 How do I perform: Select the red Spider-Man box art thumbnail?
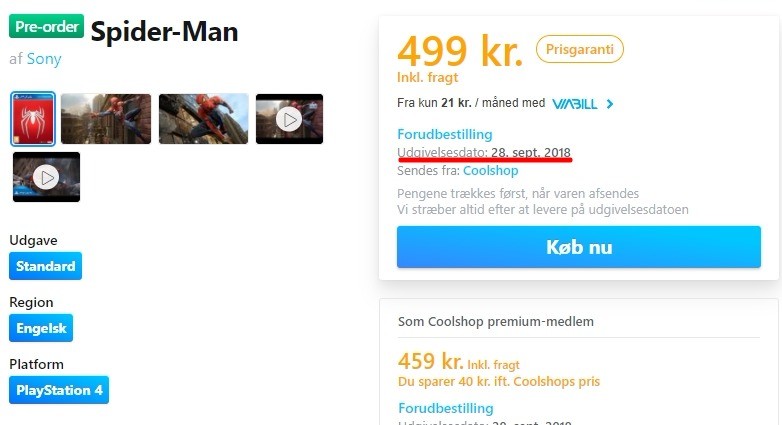click(x=33, y=119)
